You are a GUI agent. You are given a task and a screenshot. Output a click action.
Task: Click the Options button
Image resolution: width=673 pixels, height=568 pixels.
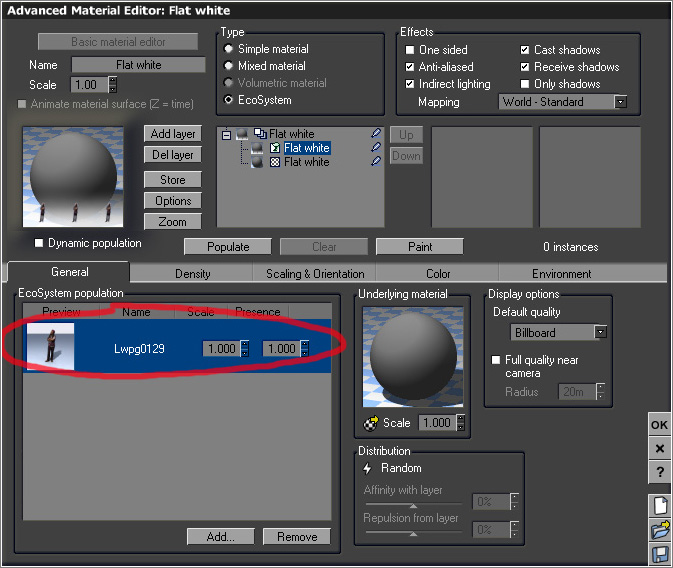tap(173, 200)
